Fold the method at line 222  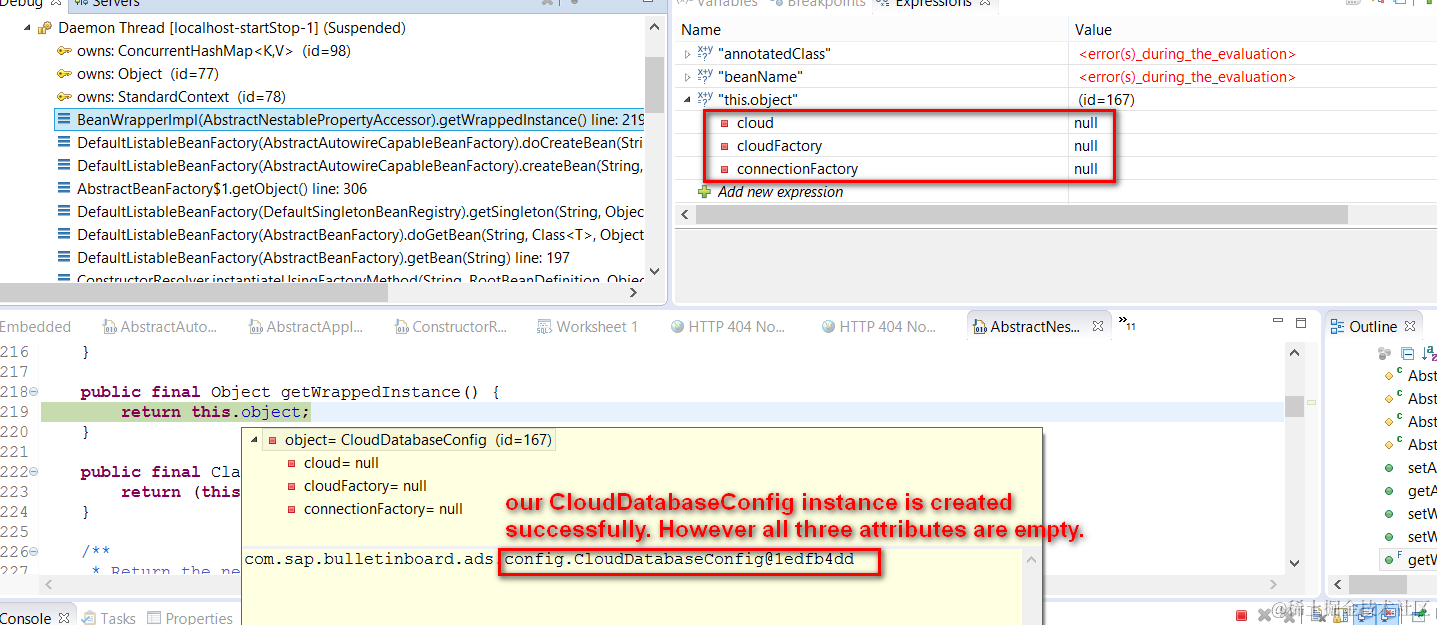(x=34, y=472)
